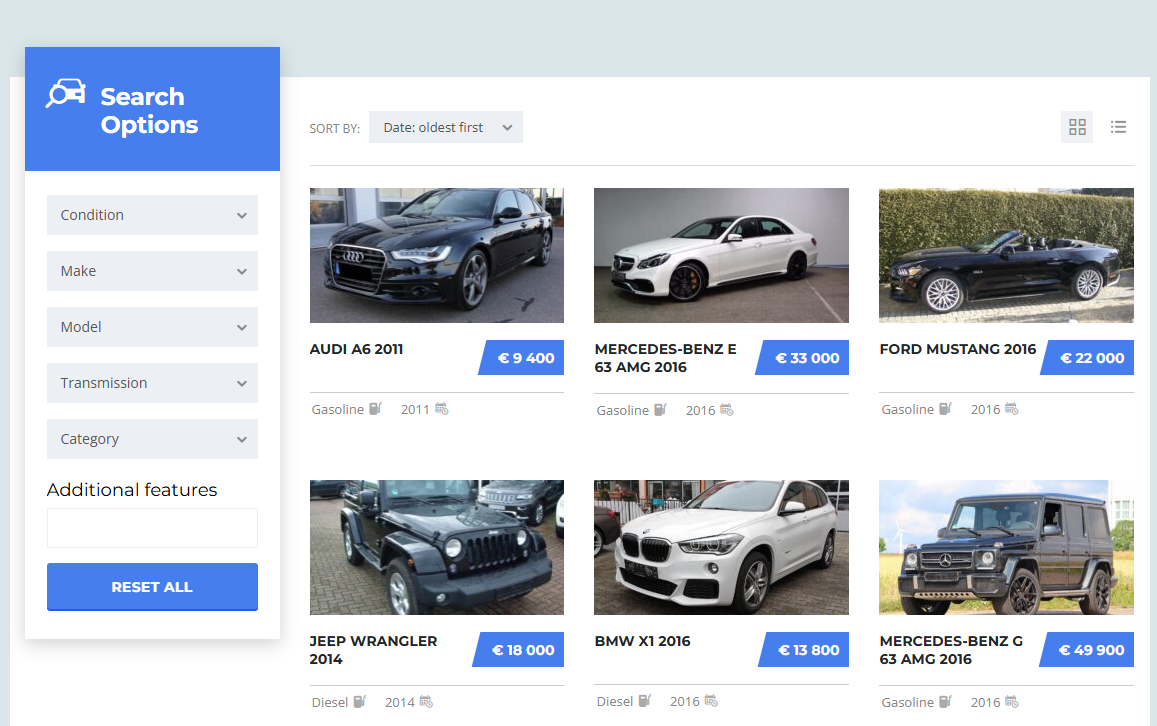This screenshot has width=1157, height=726.
Task: Switch to grid view layout
Action: click(1077, 127)
